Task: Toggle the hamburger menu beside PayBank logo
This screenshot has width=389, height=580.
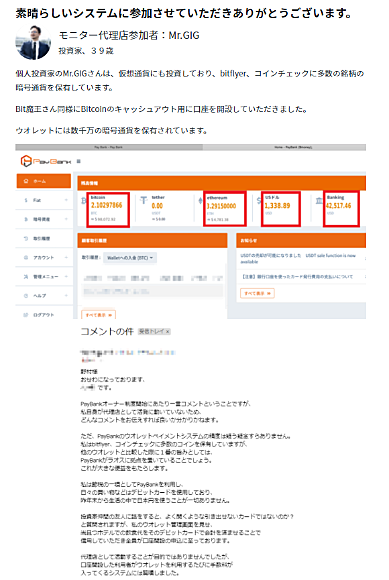Action: (x=78, y=161)
